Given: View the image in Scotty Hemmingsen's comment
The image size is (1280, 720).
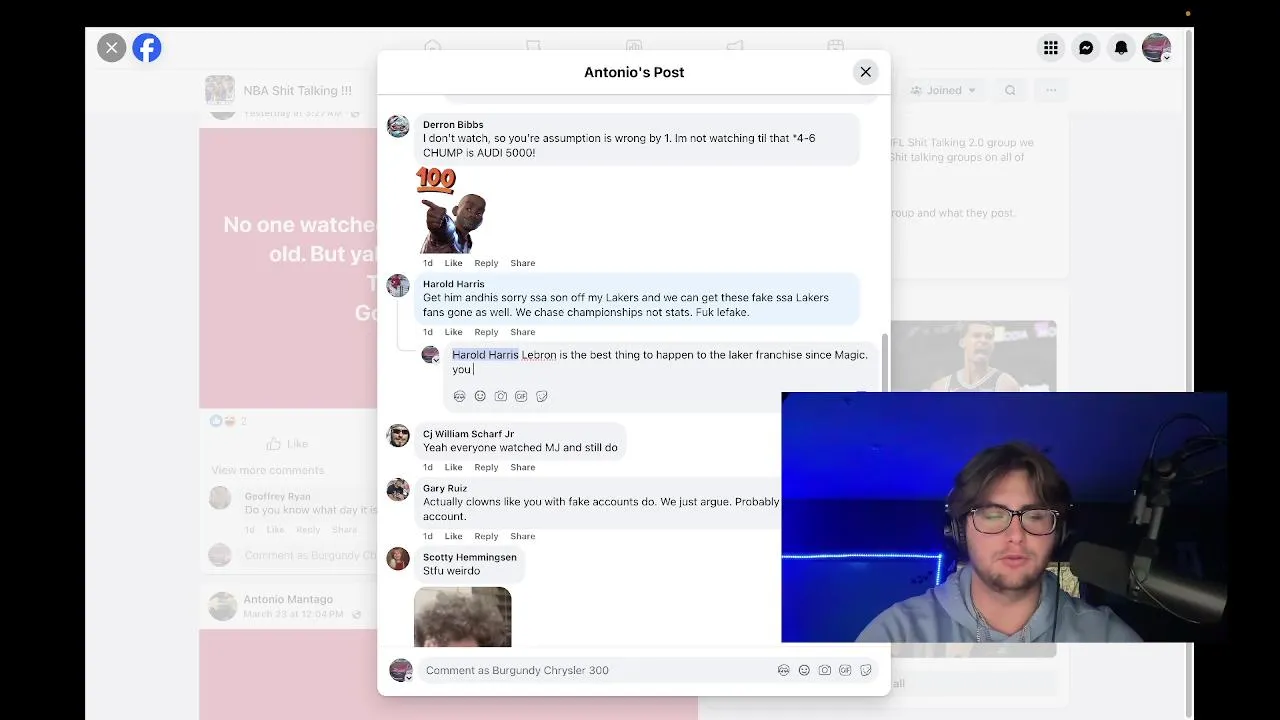Looking at the screenshot, I should [462, 617].
